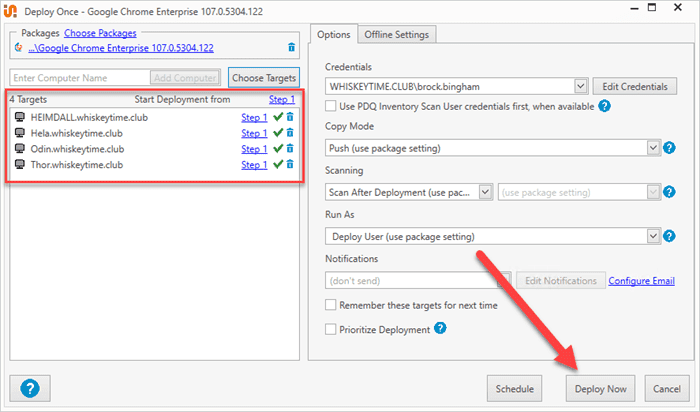Select the HEIMDALL.whiskeytime.club target row
This screenshot has width=700, height=412.
(x=154, y=117)
